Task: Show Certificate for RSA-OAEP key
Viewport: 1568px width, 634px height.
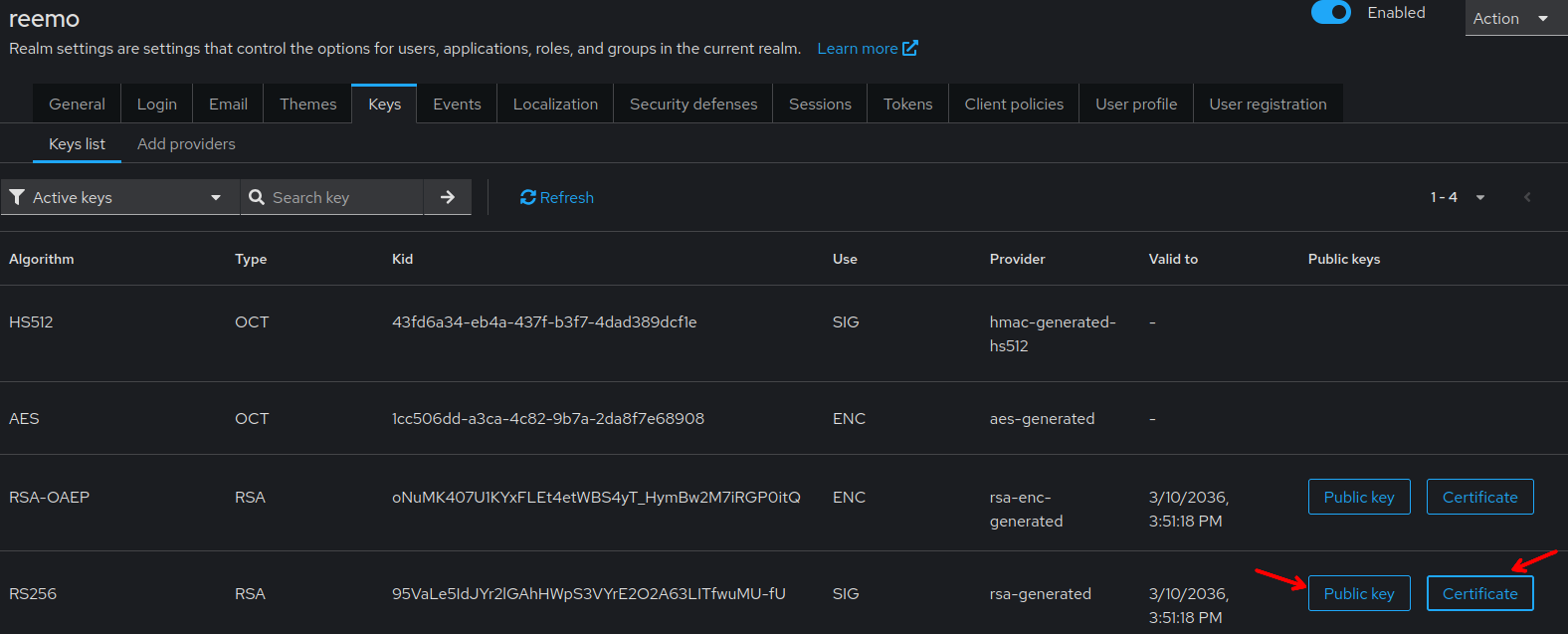Action: (1479, 497)
